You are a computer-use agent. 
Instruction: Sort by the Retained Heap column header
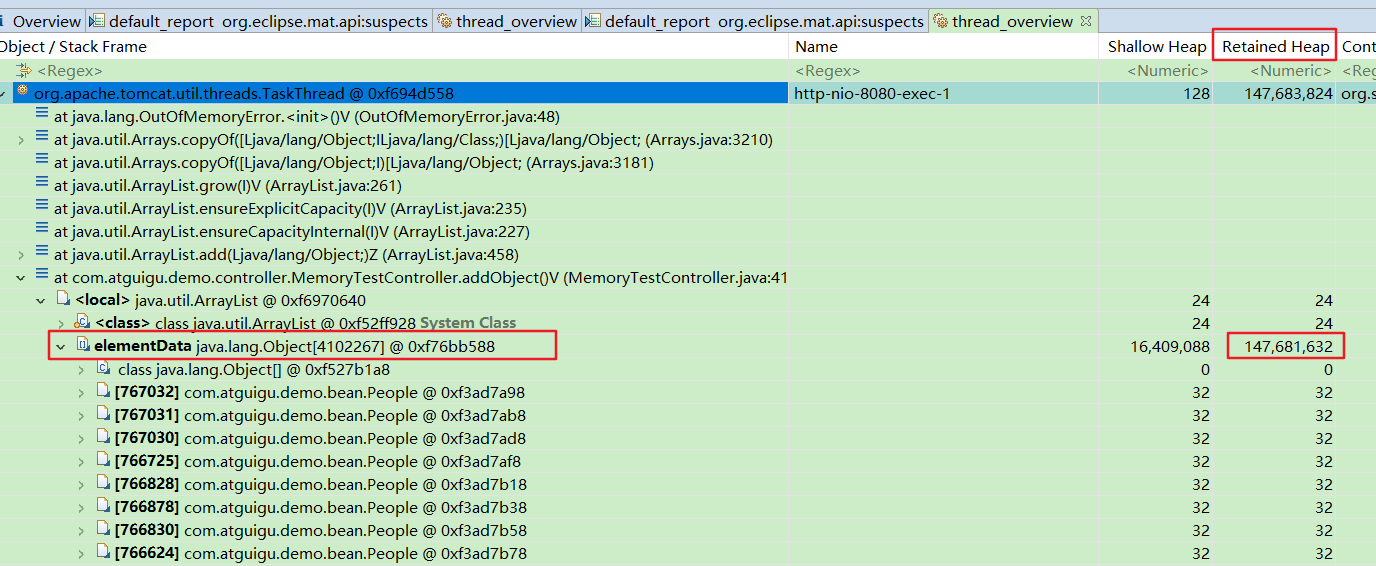1276,46
